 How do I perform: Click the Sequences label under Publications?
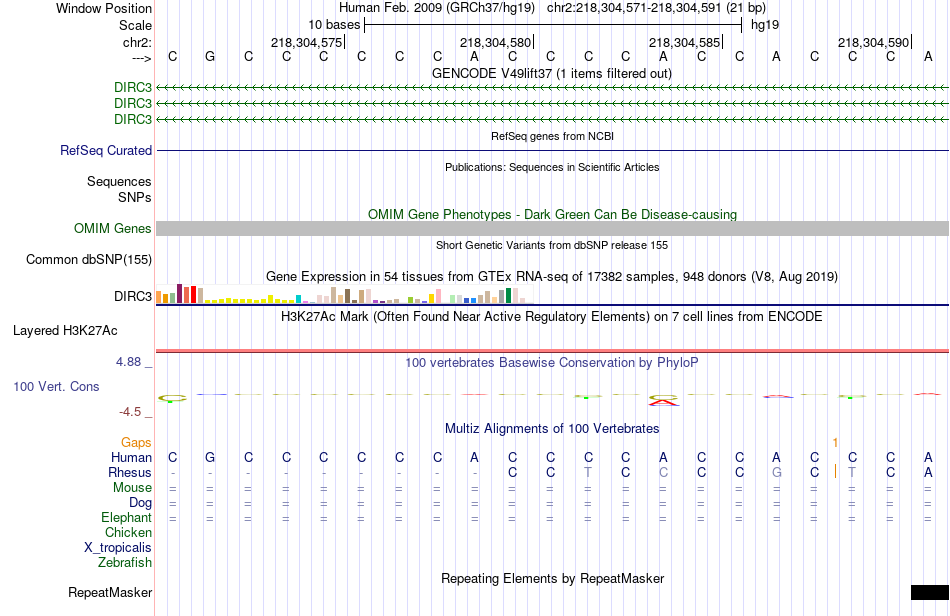[119, 181]
